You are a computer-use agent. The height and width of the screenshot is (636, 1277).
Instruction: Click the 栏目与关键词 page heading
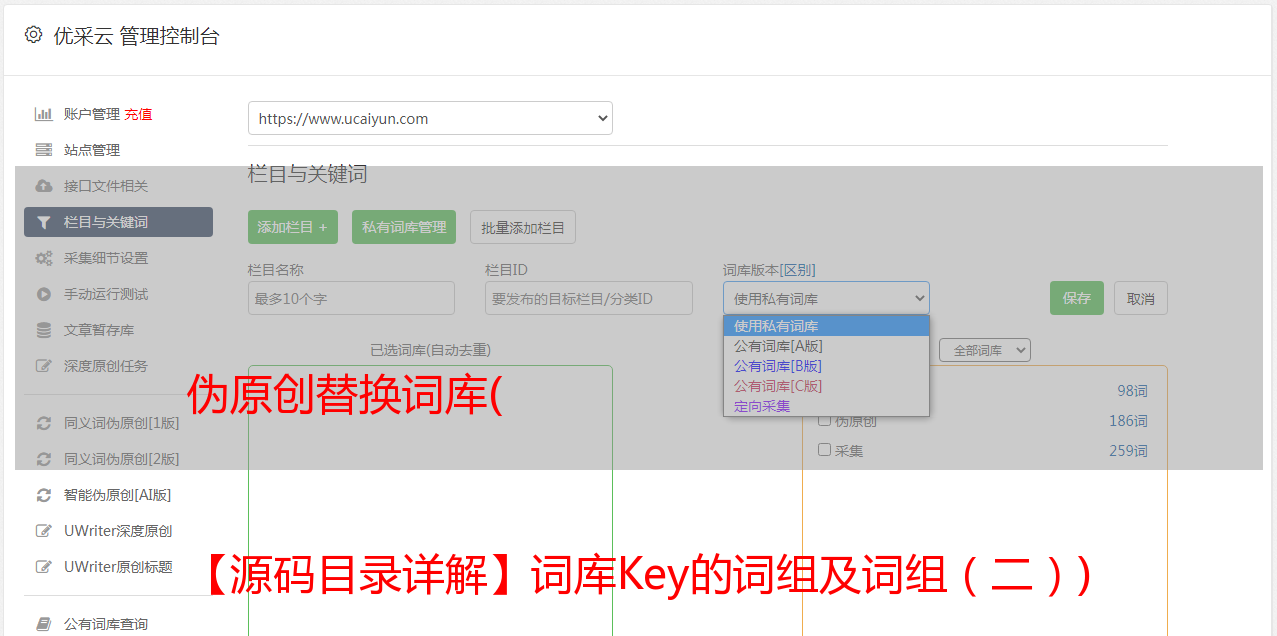(x=308, y=174)
